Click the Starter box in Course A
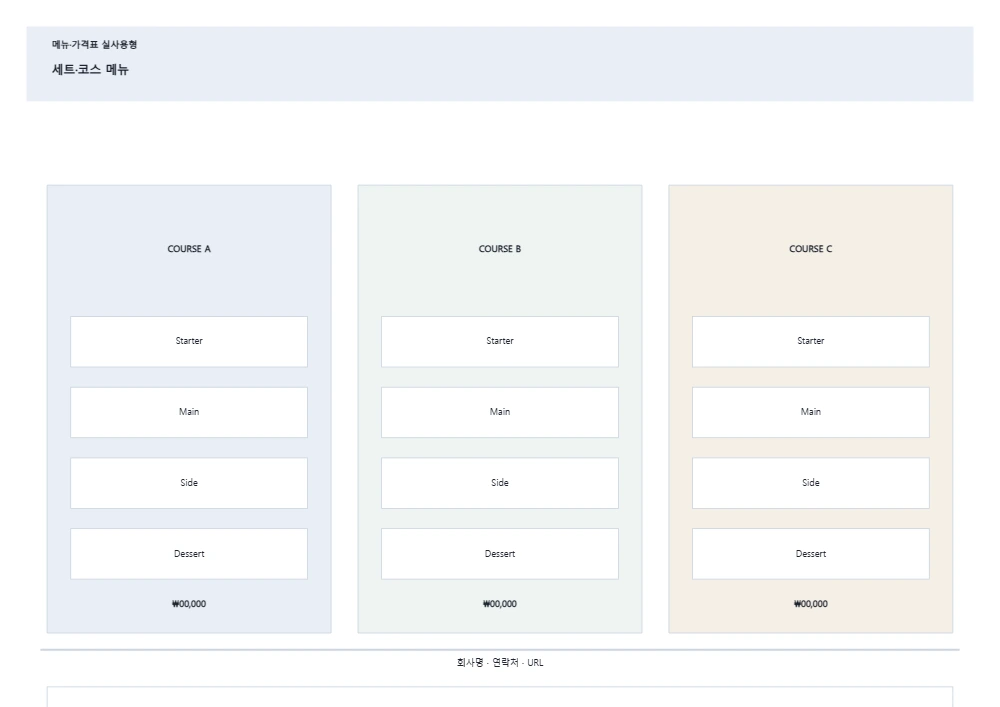Image resolution: width=1000 pixels, height=707 pixels. [189, 342]
